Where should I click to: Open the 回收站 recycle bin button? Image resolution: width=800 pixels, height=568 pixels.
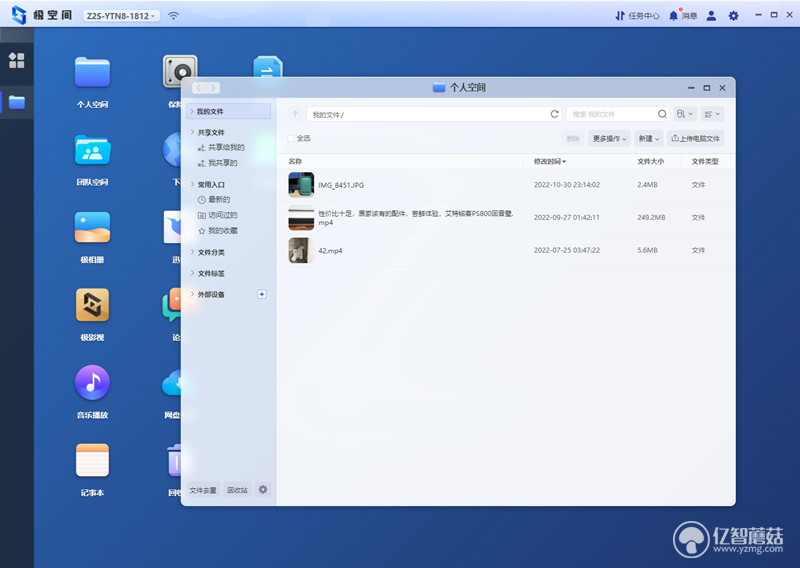point(237,490)
